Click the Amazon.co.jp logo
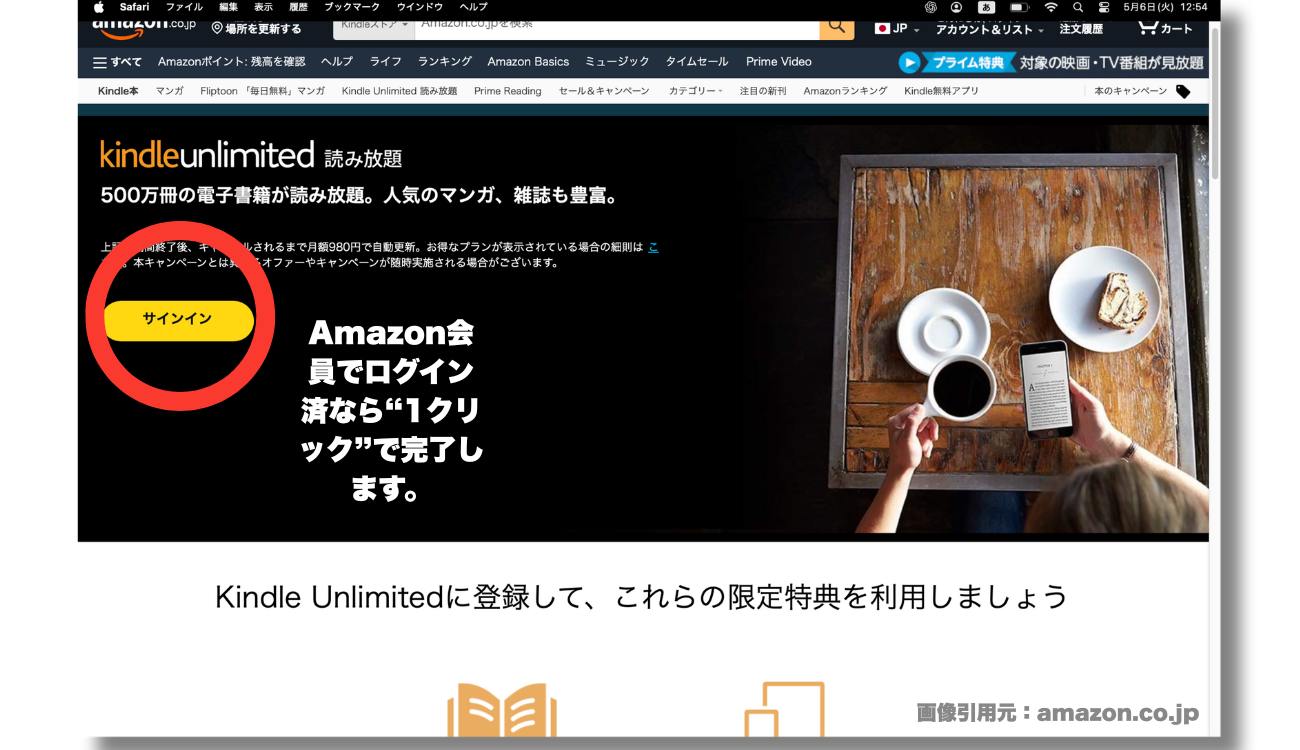The width and height of the screenshot is (1300, 750). [144, 27]
